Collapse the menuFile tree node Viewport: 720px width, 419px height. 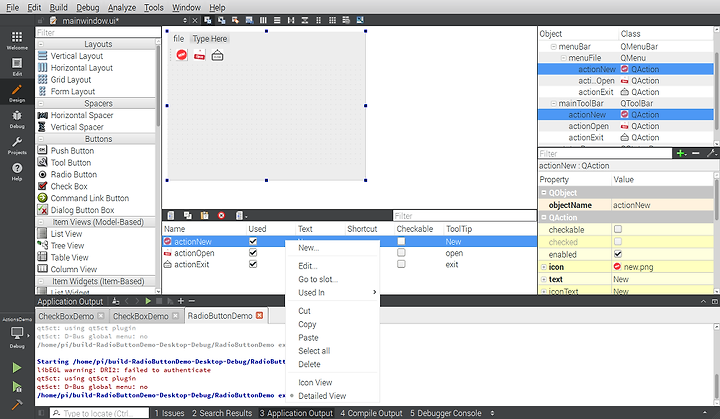[x=563, y=58]
